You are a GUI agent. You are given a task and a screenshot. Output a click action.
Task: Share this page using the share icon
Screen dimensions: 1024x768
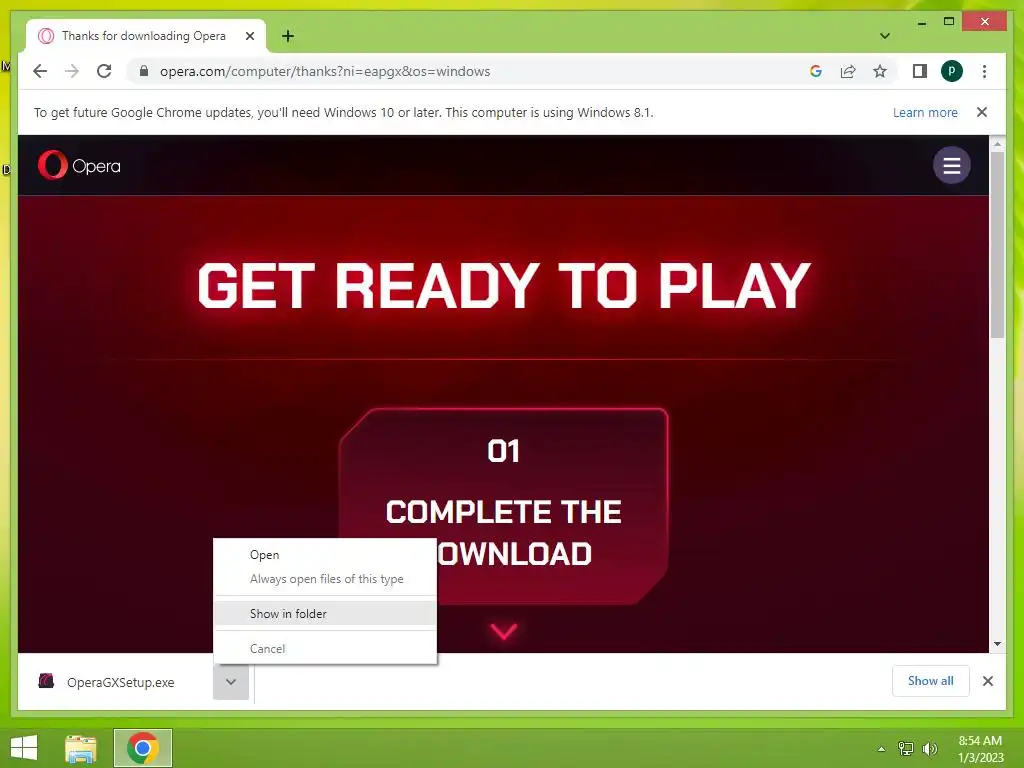click(848, 71)
